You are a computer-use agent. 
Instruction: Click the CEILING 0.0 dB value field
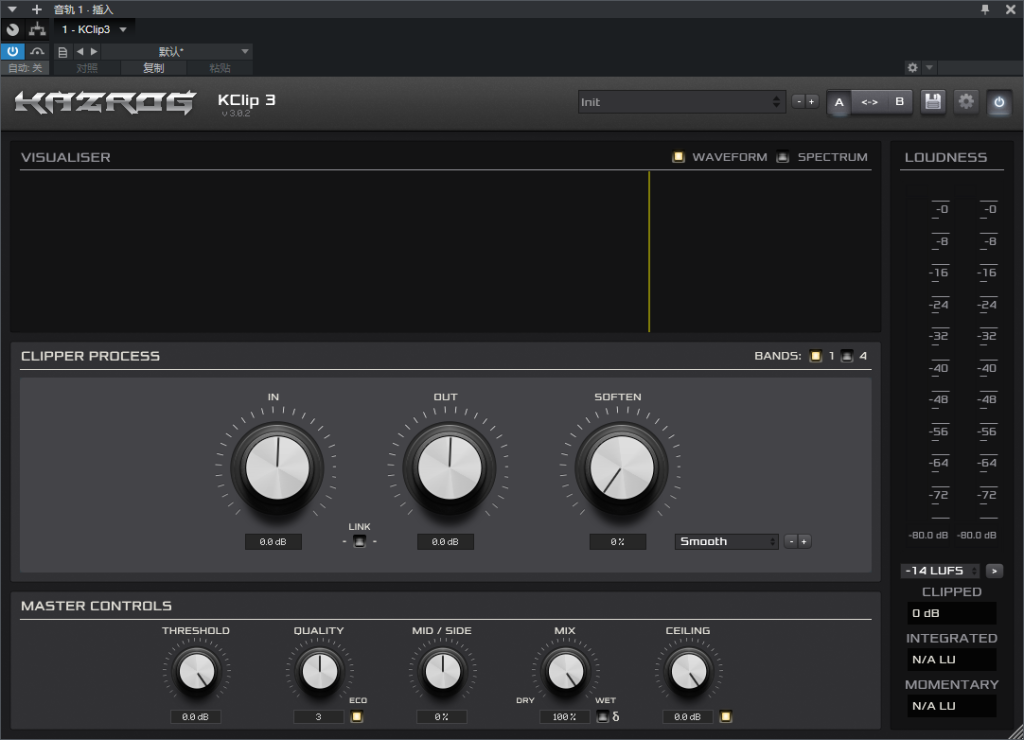[x=687, y=716]
